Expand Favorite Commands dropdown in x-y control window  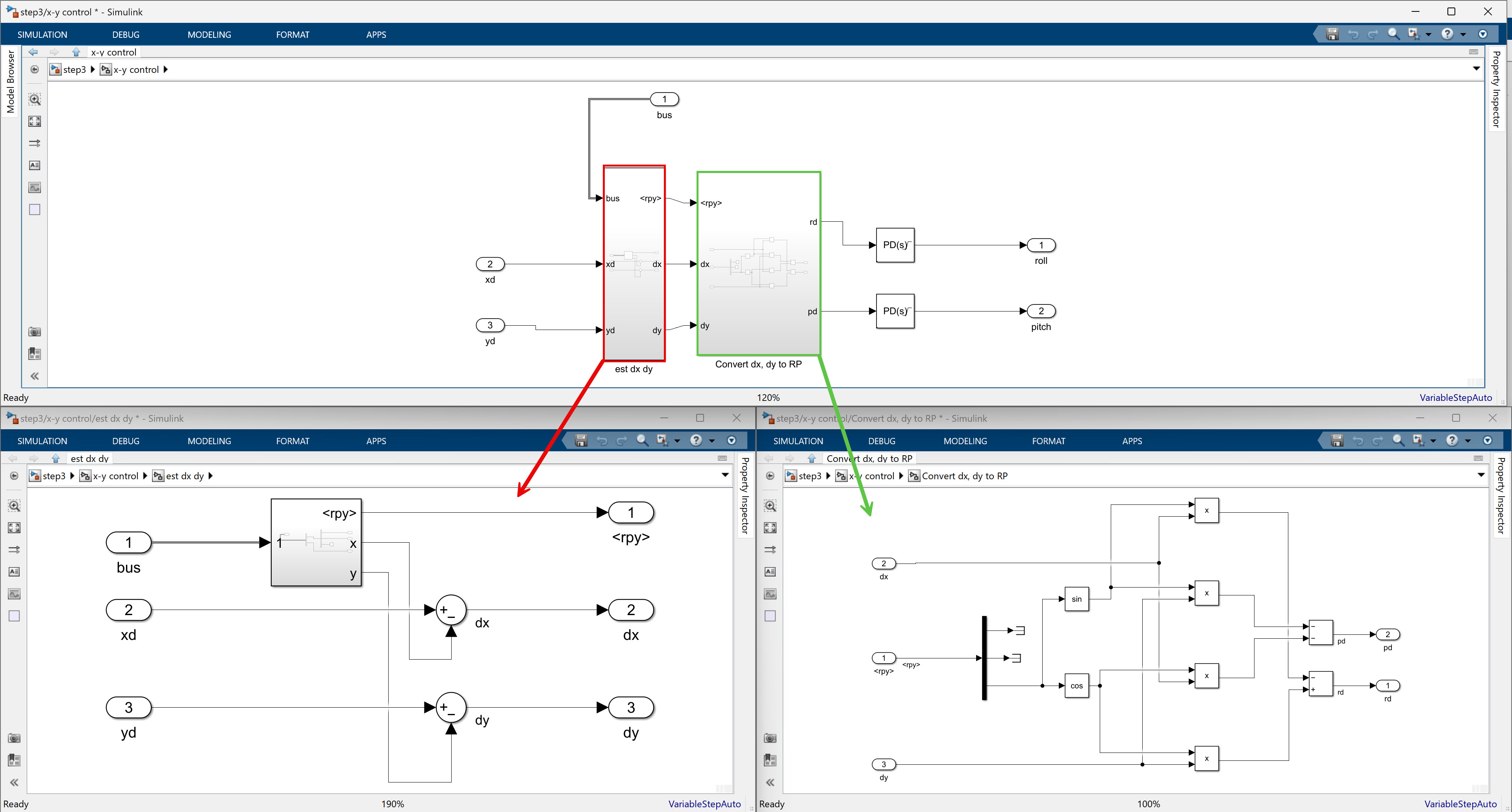coord(1428,34)
